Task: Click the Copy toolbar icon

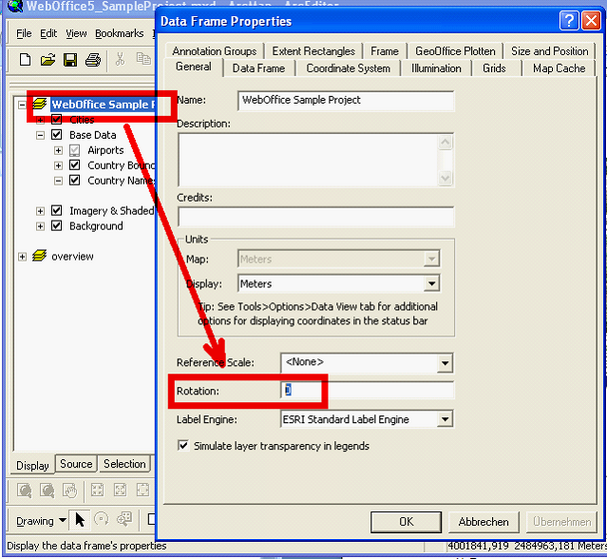Action: [143, 59]
